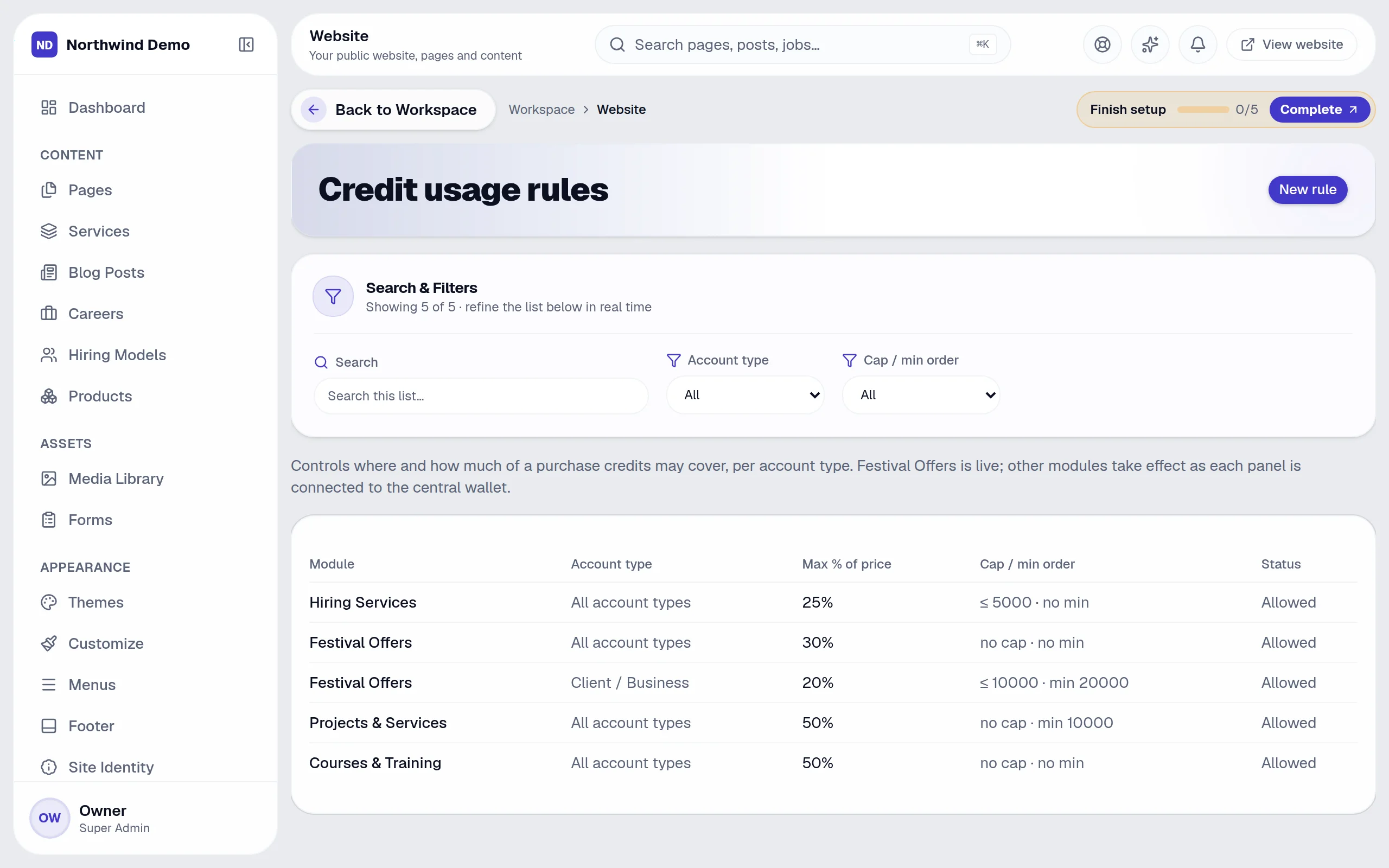
Task: Click the Themes palette icon
Action: coord(49,602)
